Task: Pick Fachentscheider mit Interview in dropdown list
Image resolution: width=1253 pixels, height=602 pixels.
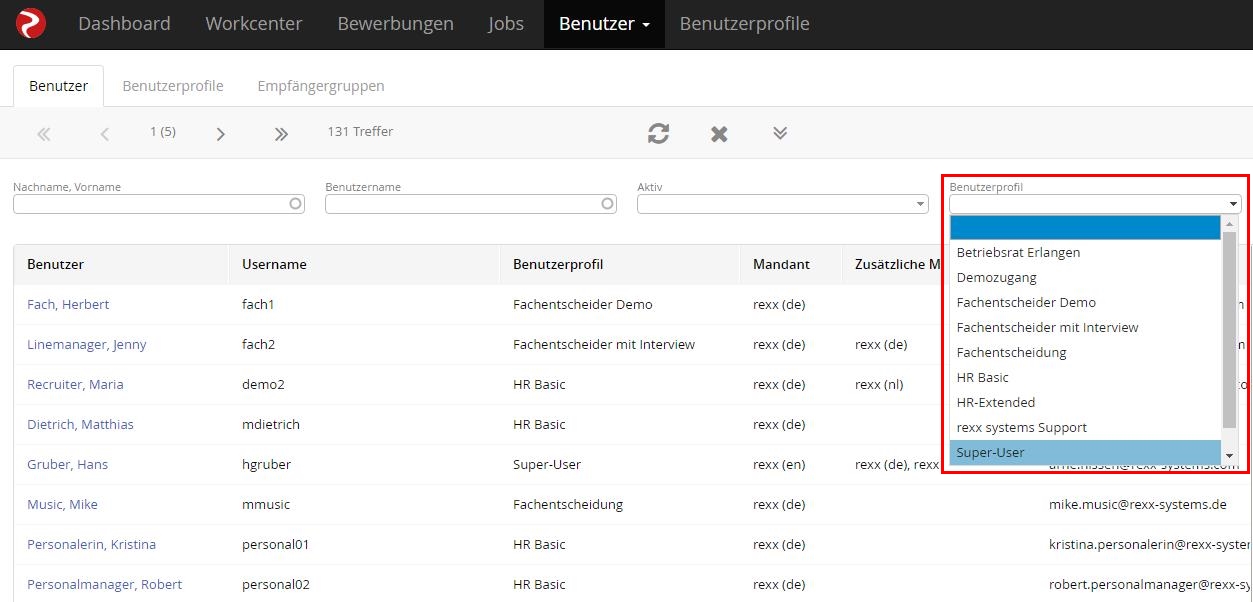Action: point(1086,328)
